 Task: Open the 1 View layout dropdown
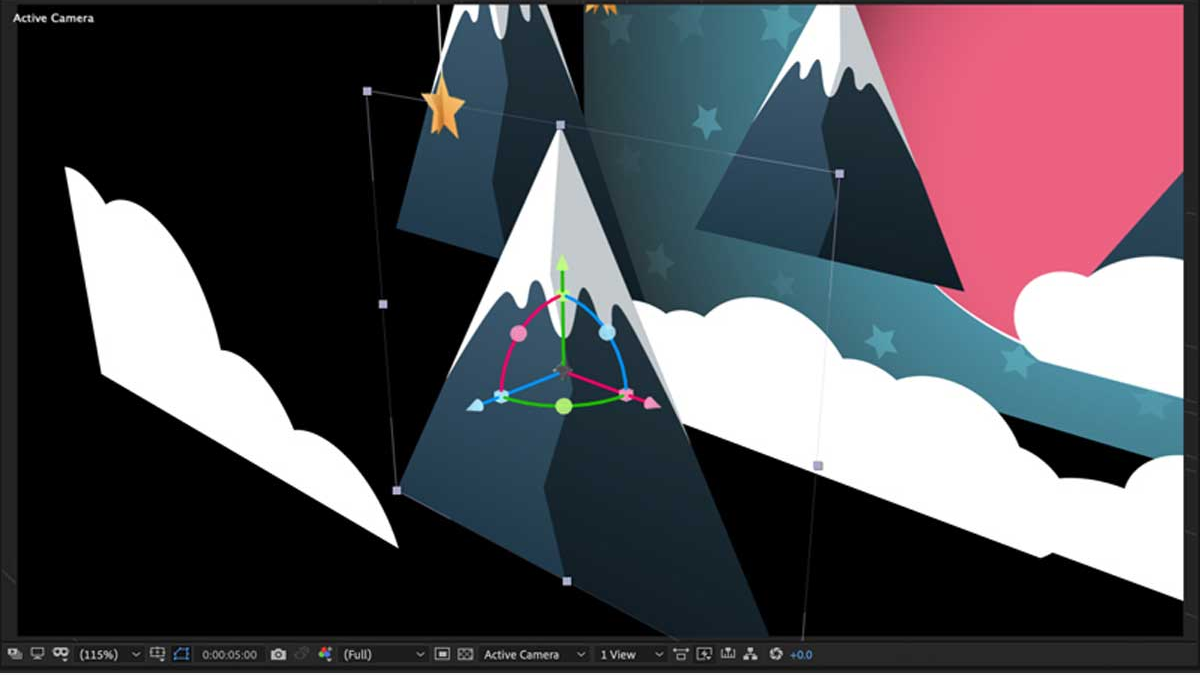pyautogui.click(x=630, y=654)
